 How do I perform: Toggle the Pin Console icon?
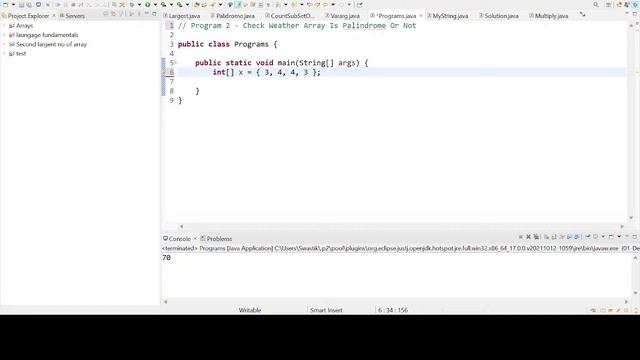tap(588, 237)
